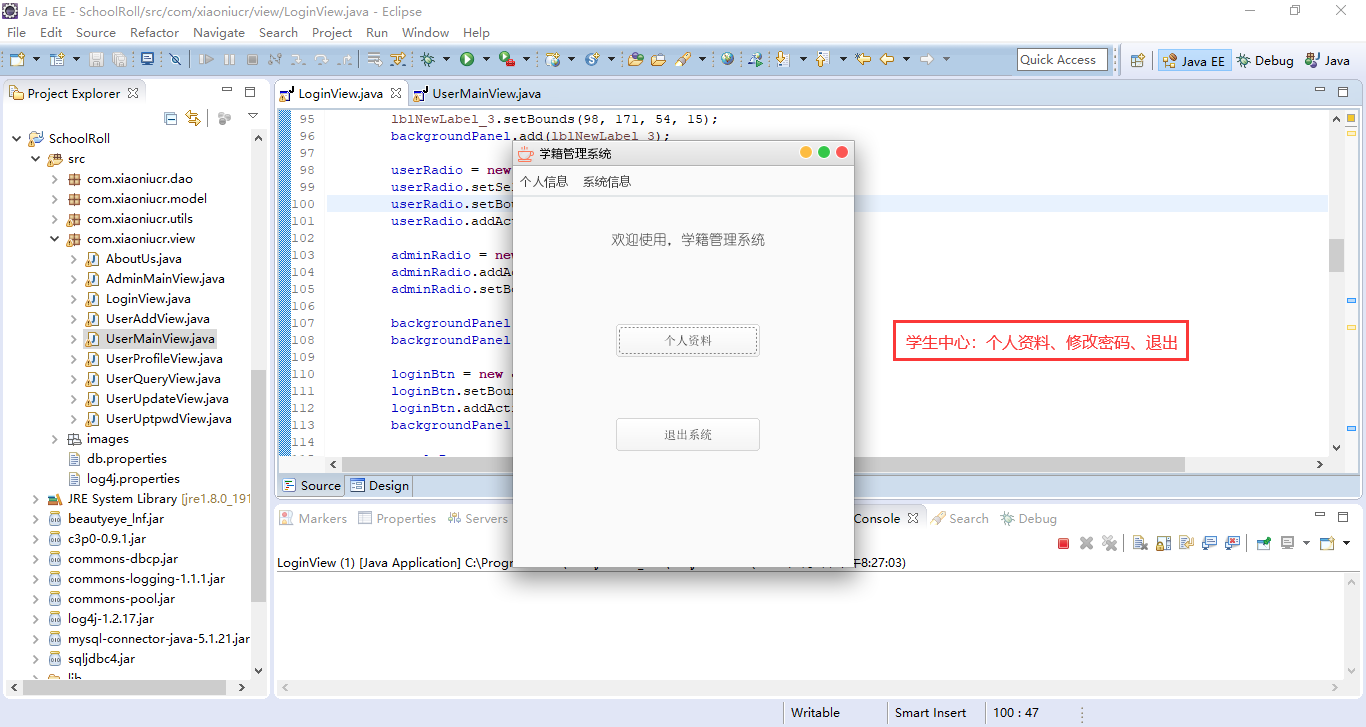The height and width of the screenshot is (727, 1366).
Task: Click the New file wizard icon
Action: pyautogui.click(x=17, y=59)
